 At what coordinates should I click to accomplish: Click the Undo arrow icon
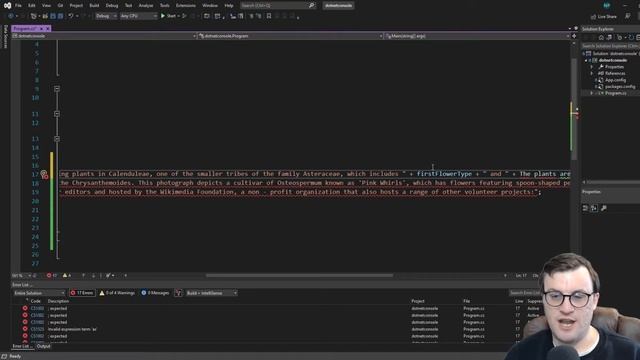(71, 16)
